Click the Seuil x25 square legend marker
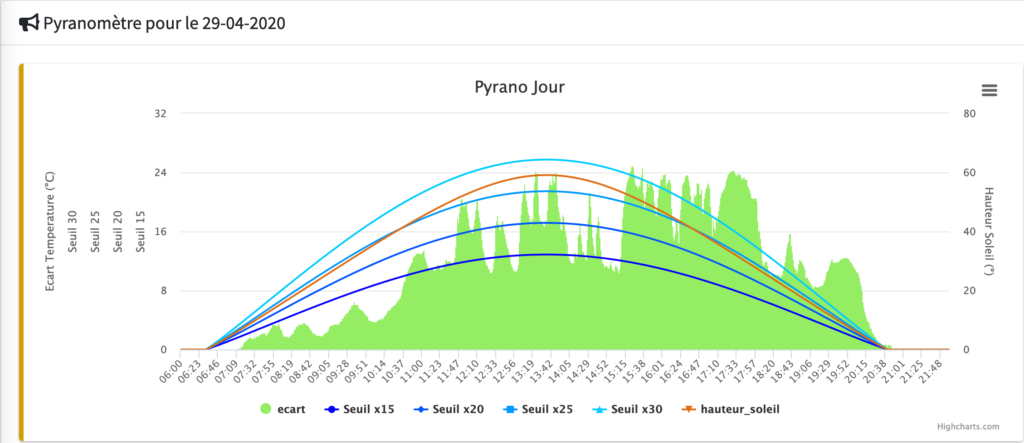Viewport: 1024px width, 443px height. pyautogui.click(x=509, y=408)
